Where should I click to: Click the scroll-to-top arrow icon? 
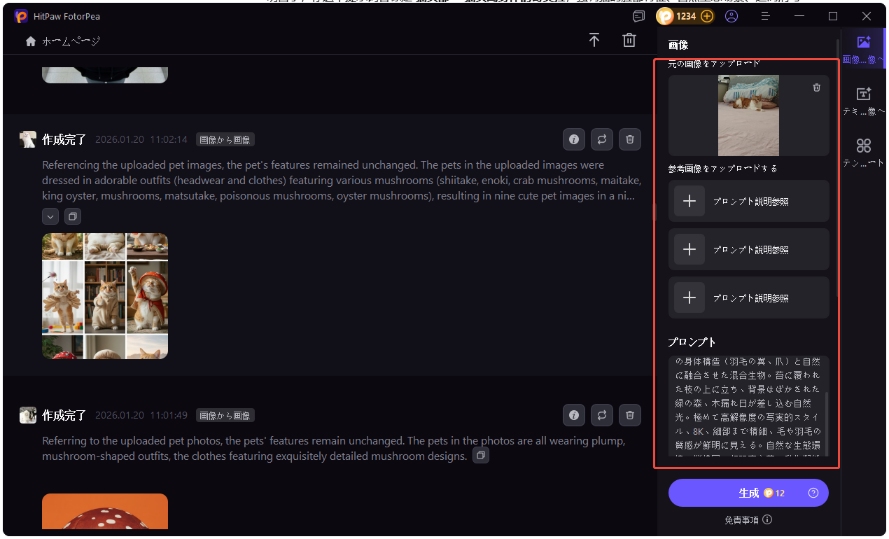tap(594, 40)
